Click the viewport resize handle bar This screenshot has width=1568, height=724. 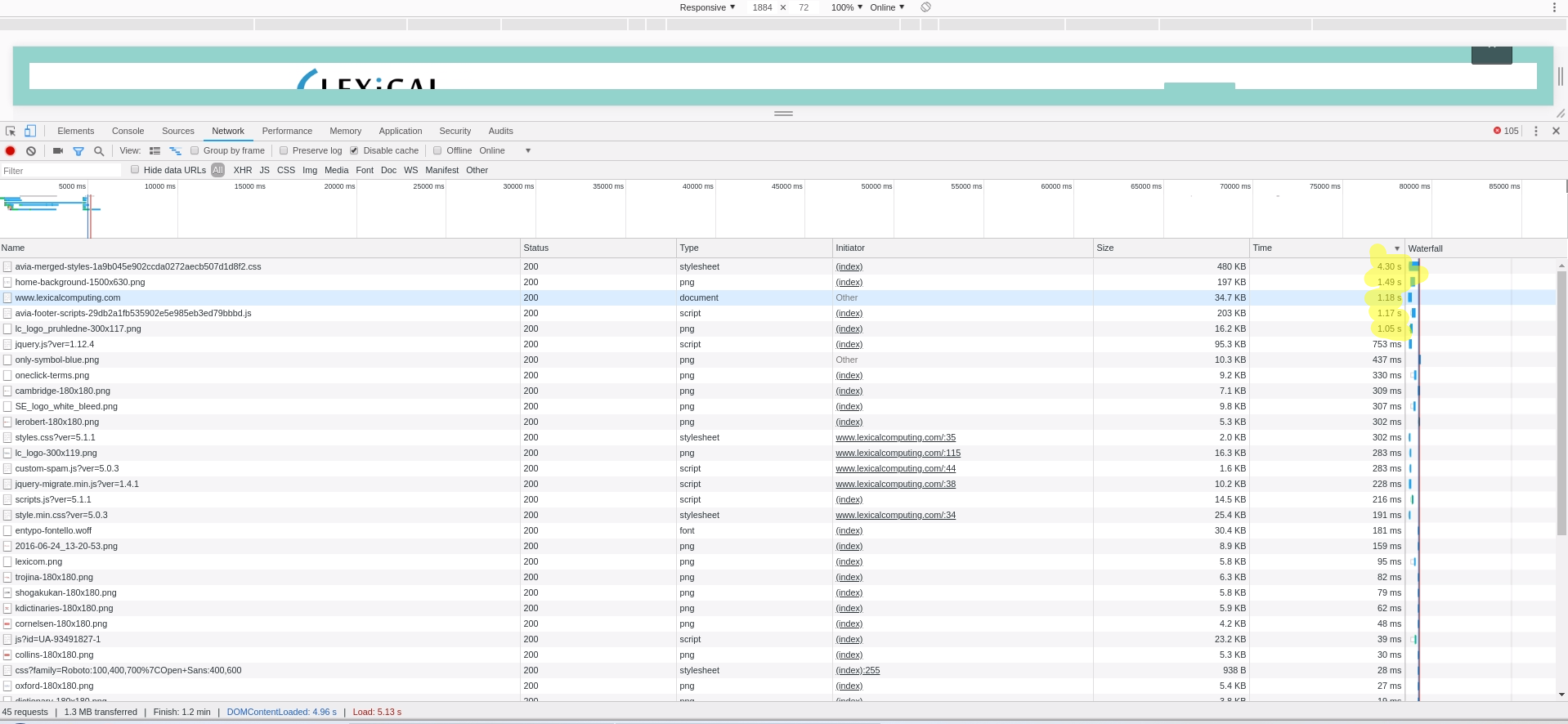(783, 114)
